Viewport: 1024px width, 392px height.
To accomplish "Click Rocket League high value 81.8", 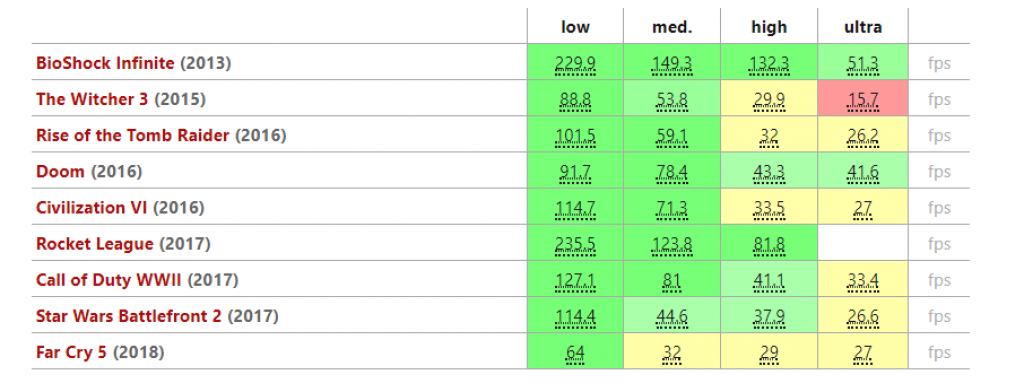I will tap(769, 244).
